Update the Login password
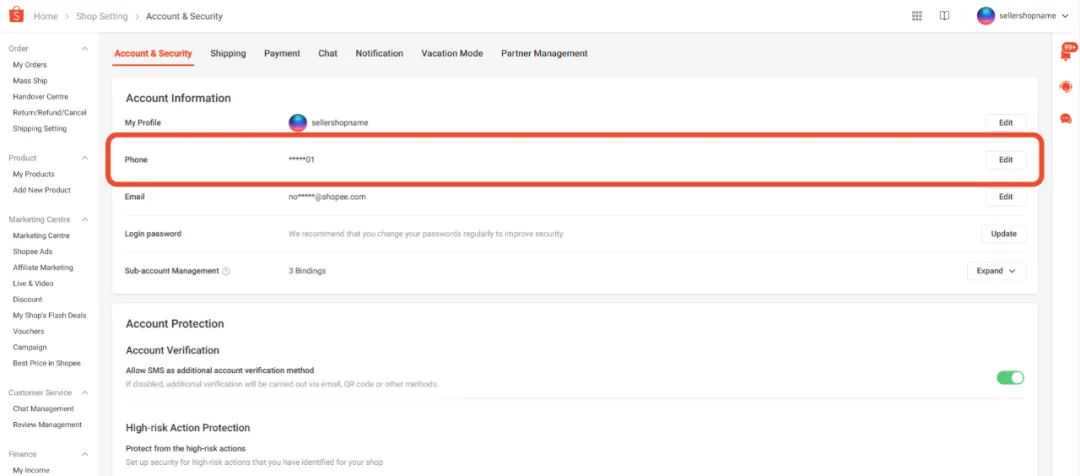Viewport: 1080px width, 476px height. click(x=1003, y=234)
